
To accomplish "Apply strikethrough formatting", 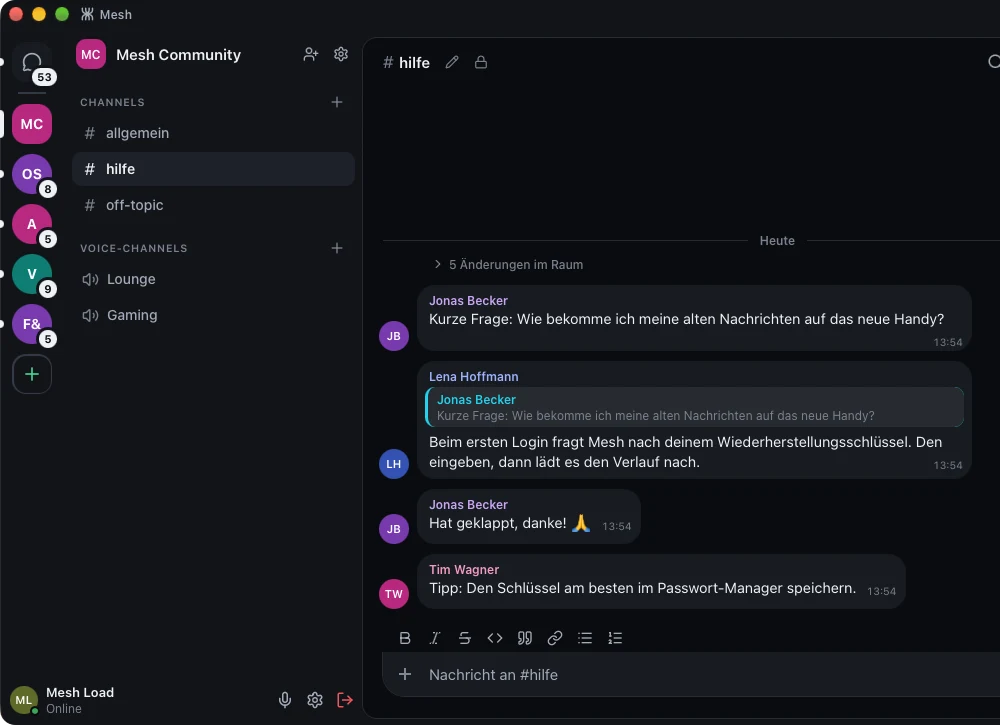I will tap(465, 638).
